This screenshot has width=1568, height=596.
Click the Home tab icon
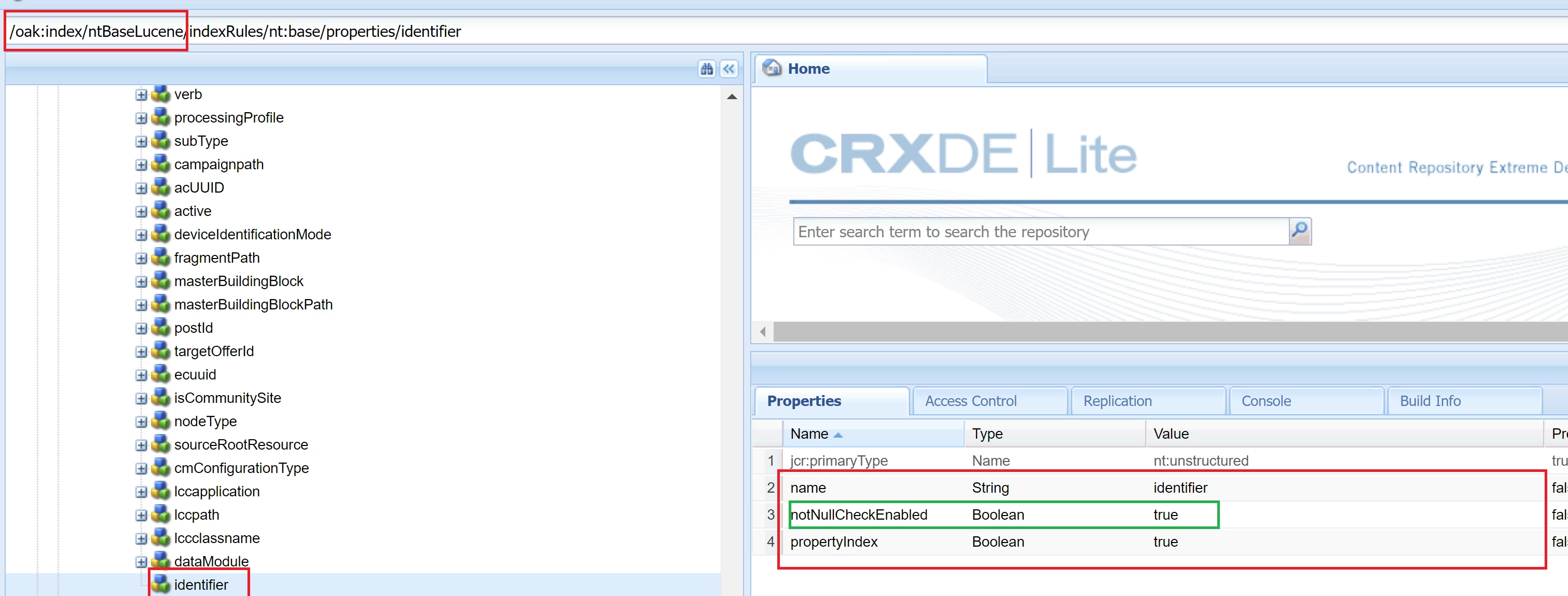(x=772, y=68)
